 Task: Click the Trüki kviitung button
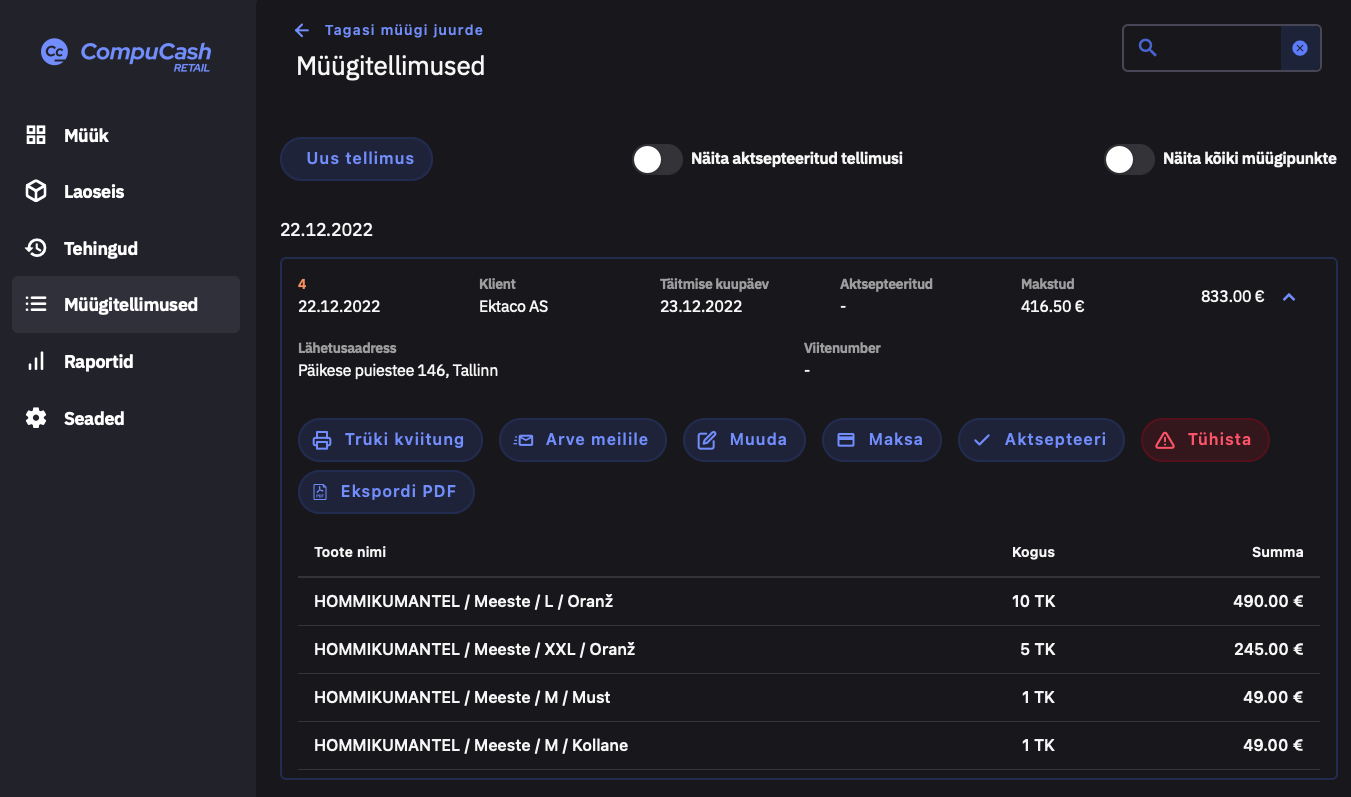[x=390, y=440]
